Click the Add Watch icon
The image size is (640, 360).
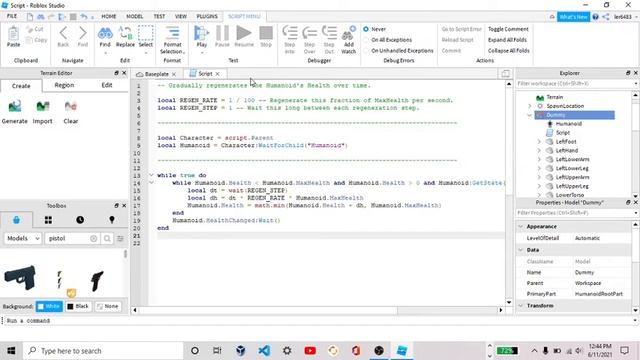coord(348,33)
